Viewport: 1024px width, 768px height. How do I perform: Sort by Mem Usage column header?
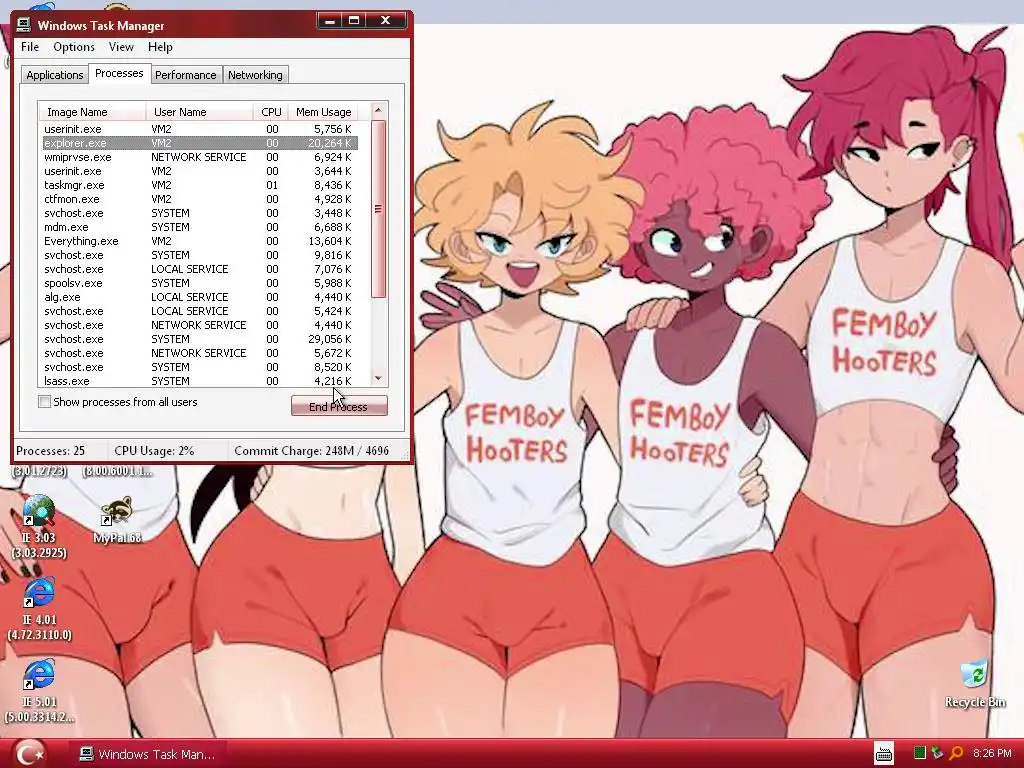pos(323,112)
